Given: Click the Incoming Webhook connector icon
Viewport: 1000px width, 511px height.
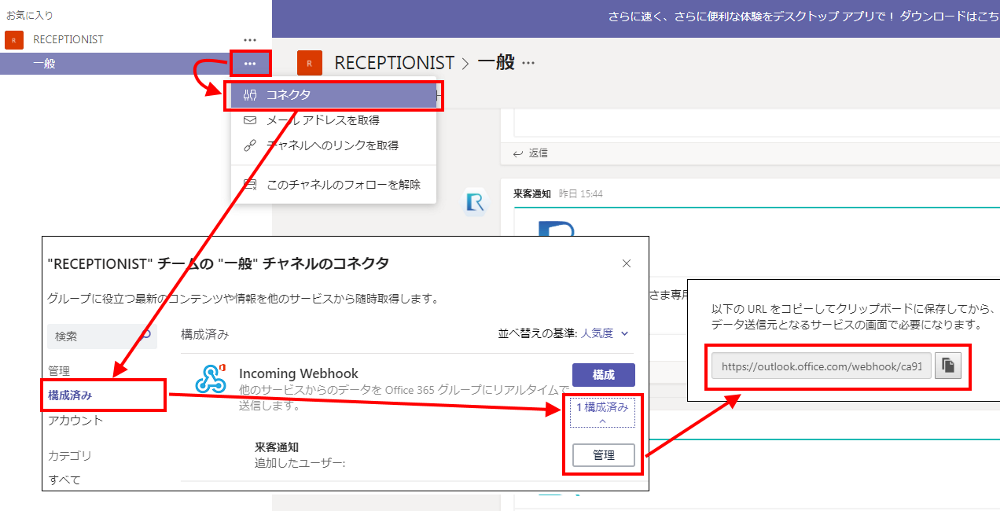Looking at the screenshot, I should pos(210,378).
